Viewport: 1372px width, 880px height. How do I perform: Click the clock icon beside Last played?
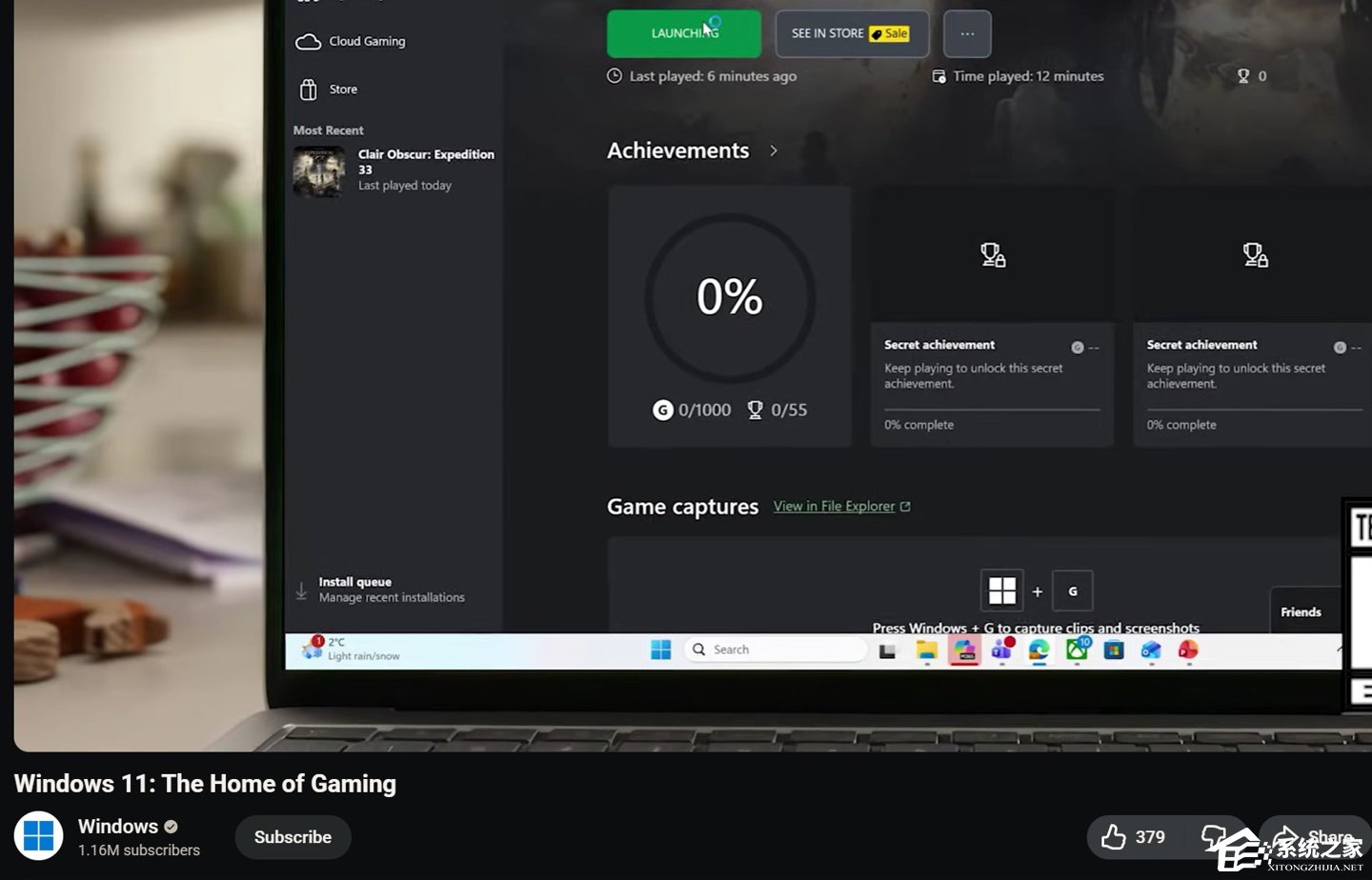click(x=615, y=76)
